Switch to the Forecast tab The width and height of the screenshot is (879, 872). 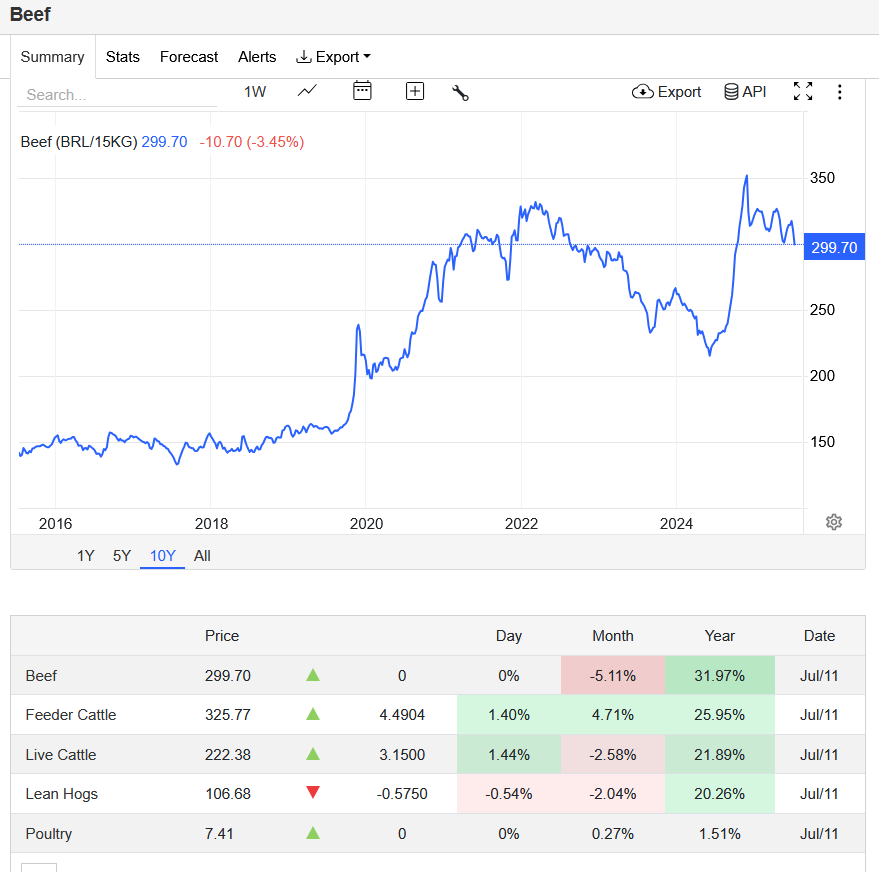[189, 57]
